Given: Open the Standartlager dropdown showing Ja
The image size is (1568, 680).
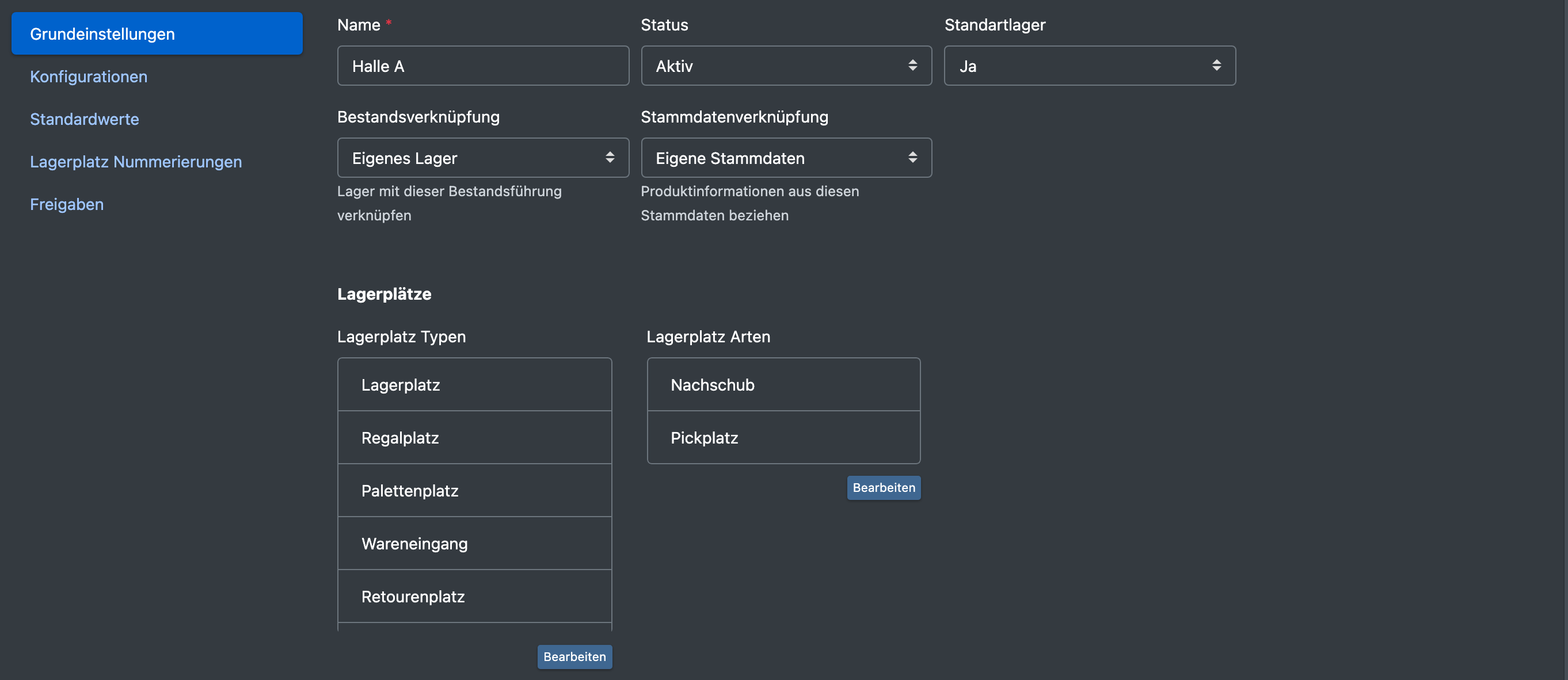Looking at the screenshot, I should click(1090, 66).
